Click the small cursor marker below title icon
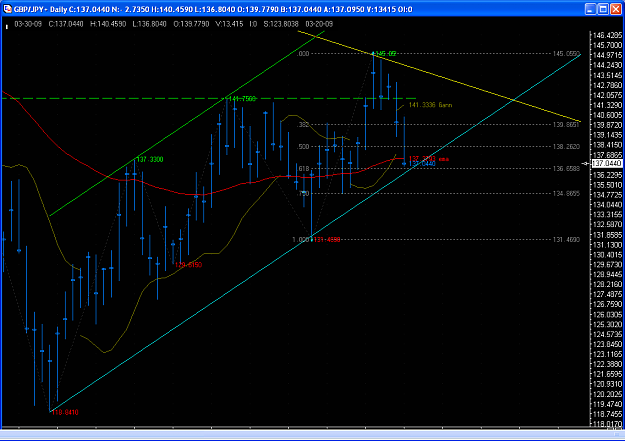The width and height of the screenshot is (625, 441). (6, 27)
